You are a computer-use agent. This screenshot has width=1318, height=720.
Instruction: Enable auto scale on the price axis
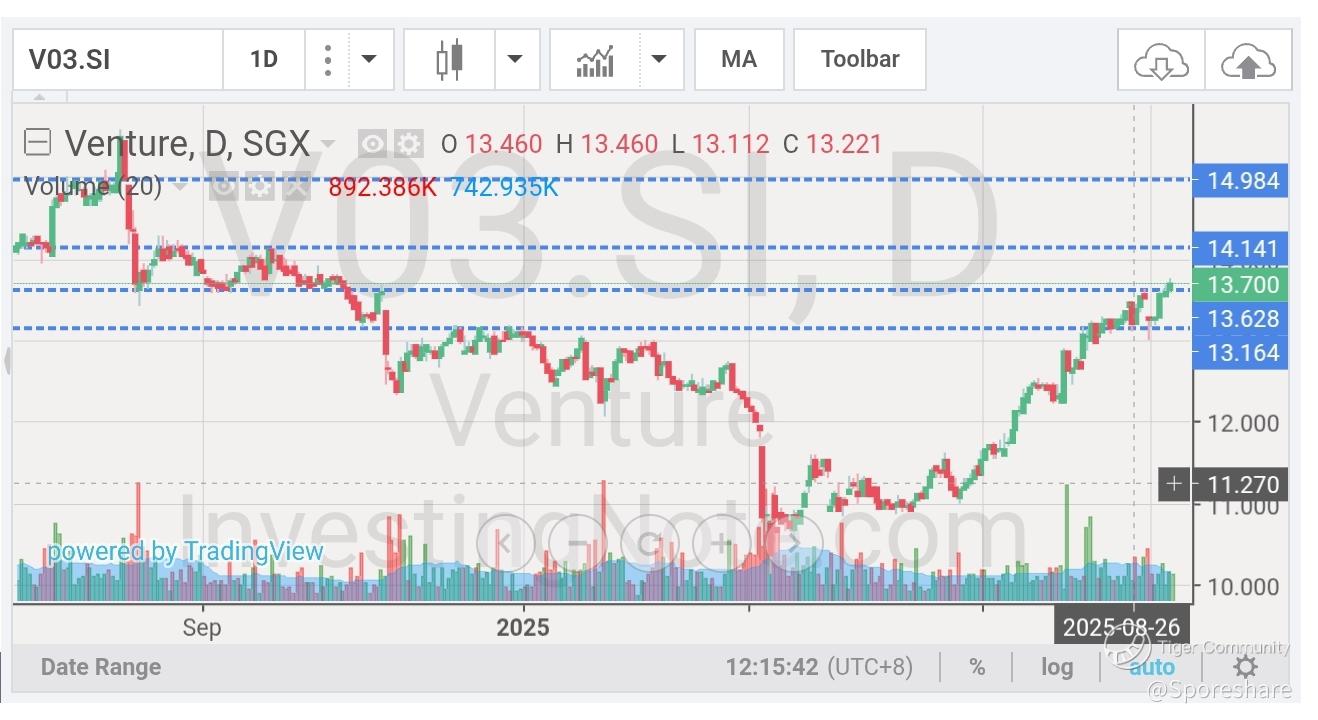1152,667
